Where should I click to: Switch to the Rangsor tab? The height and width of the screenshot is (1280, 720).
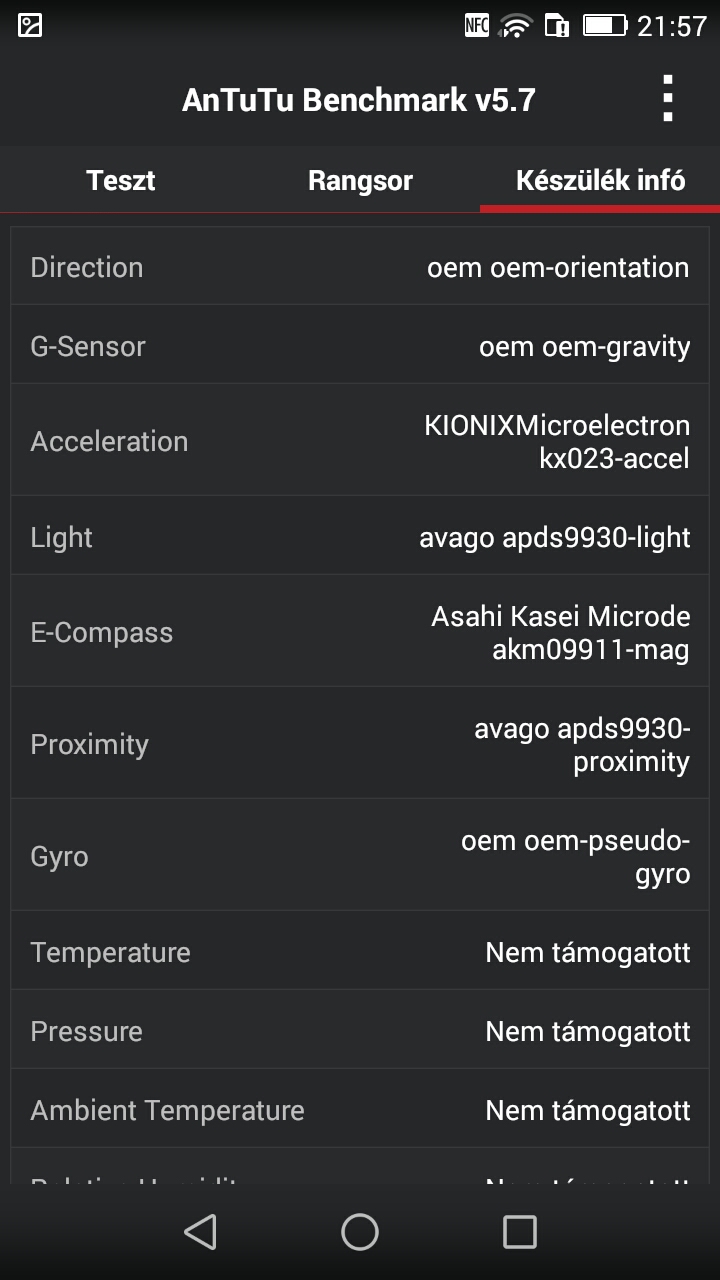(360, 181)
